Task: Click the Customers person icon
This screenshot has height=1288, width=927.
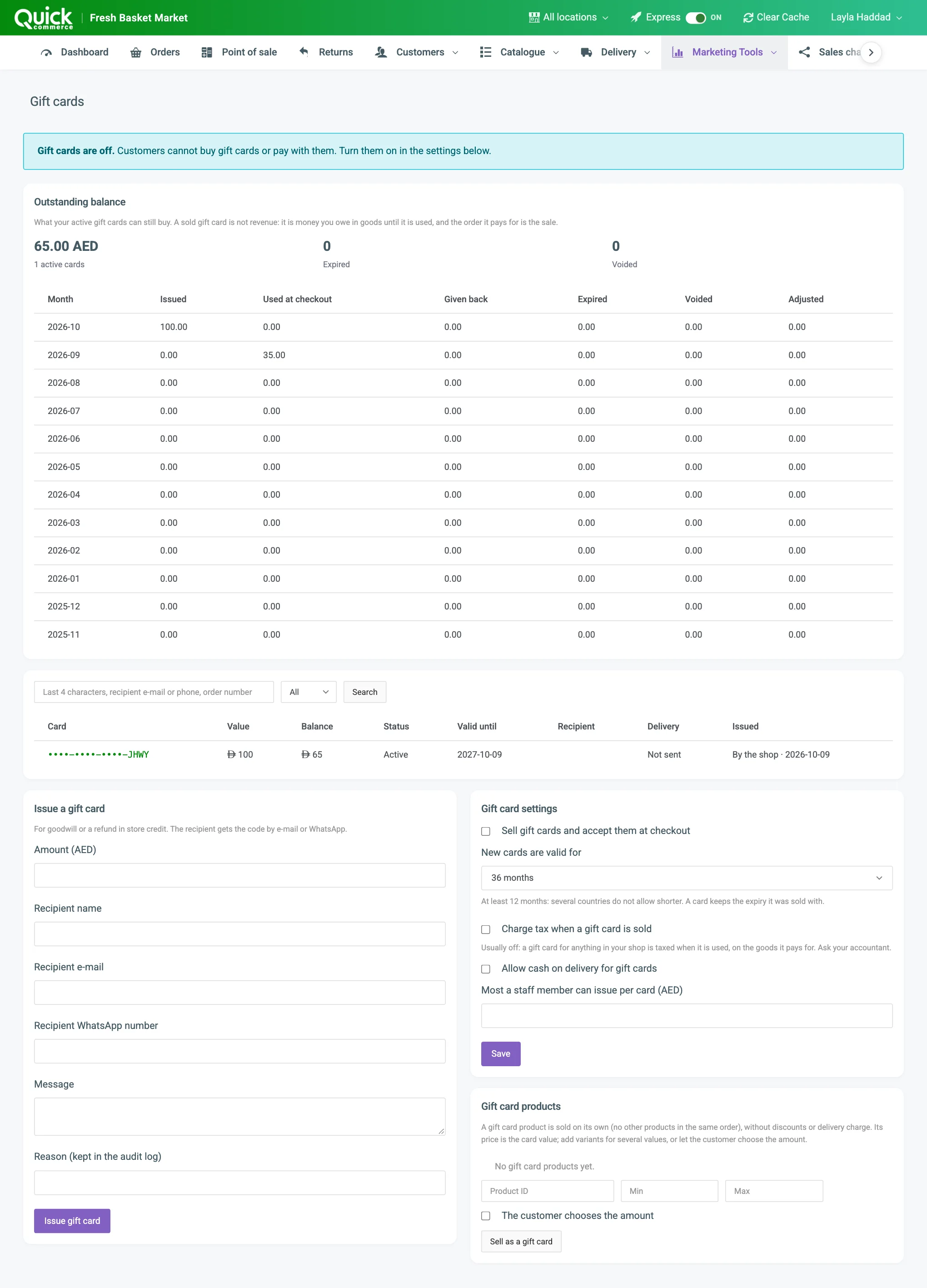Action: click(381, 52)
